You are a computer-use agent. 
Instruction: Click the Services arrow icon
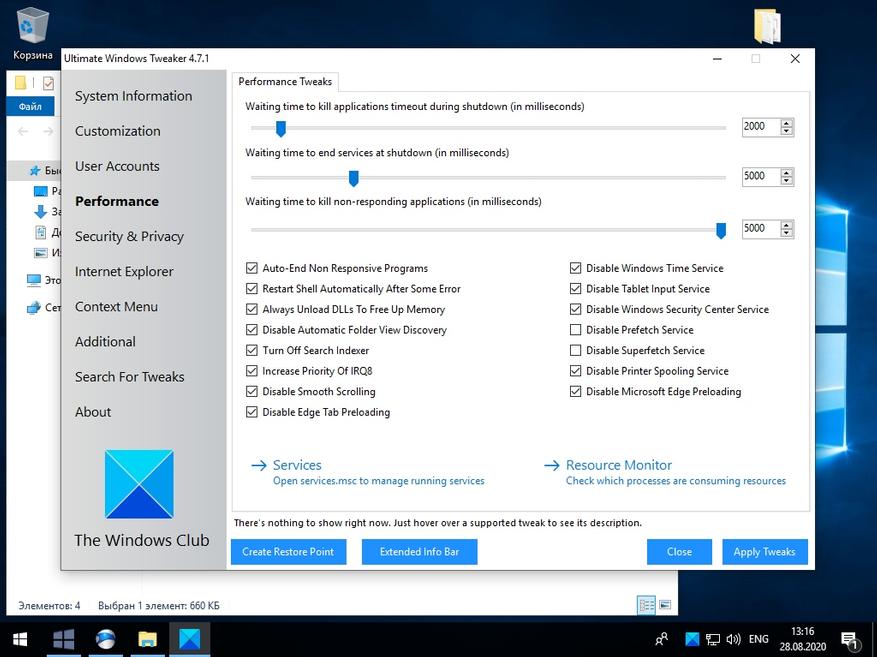pos(259,465)
